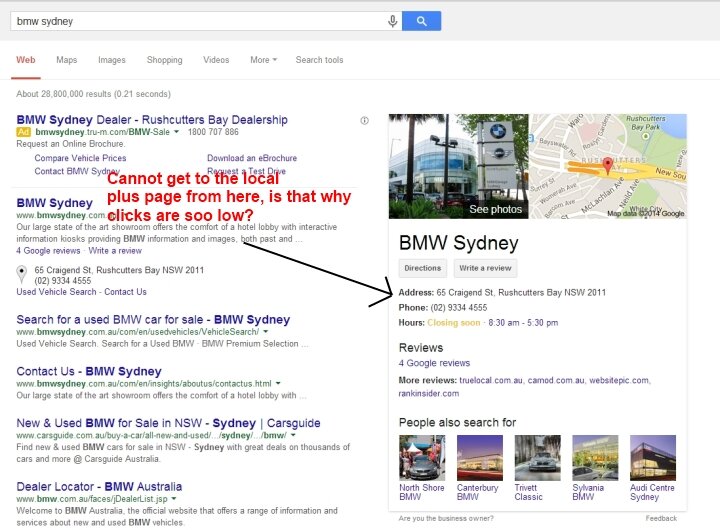This screenshot has width=720, height=530.
Task: Open the Rushcutters Bay map thumbnail
Action: pyautogui.click(x=608, y=166)
